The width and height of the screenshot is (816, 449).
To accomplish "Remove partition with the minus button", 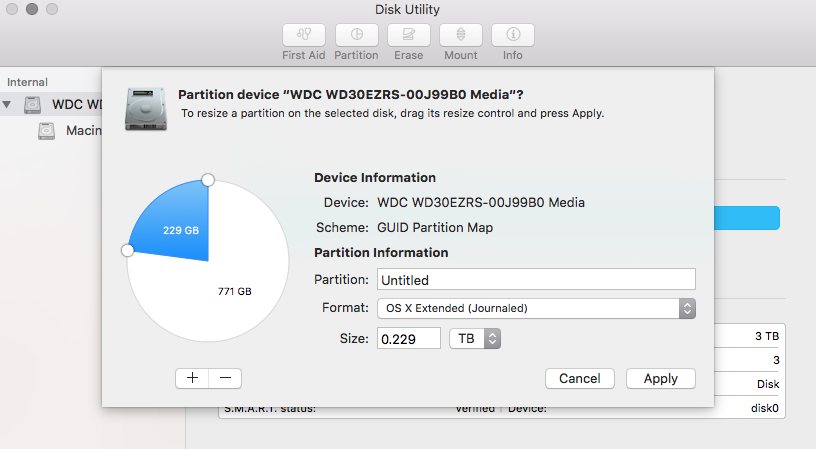I will 225,378.
